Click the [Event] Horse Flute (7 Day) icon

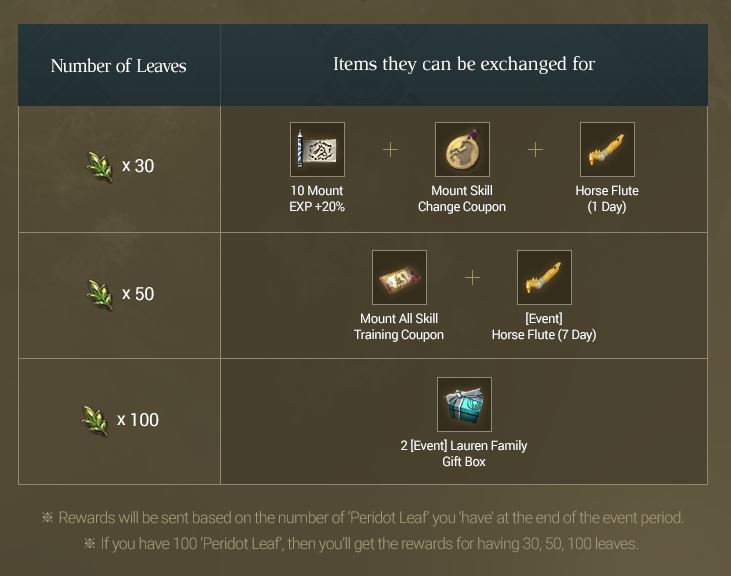tap(544, 278)
